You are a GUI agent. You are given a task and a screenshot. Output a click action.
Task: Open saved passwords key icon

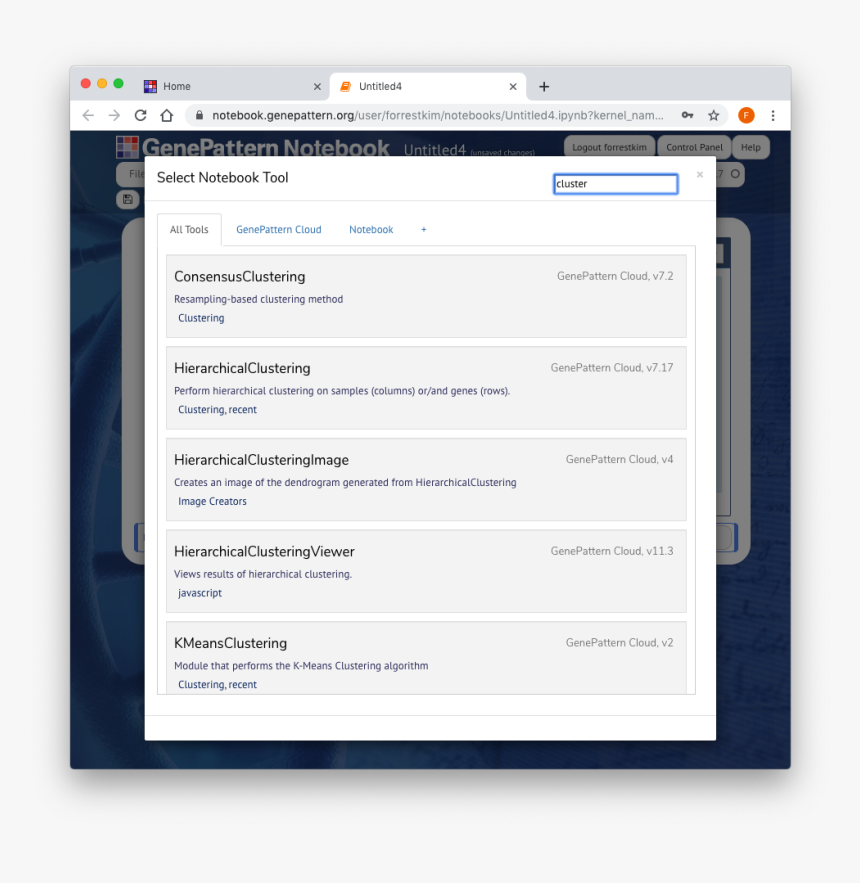(687, 115)
